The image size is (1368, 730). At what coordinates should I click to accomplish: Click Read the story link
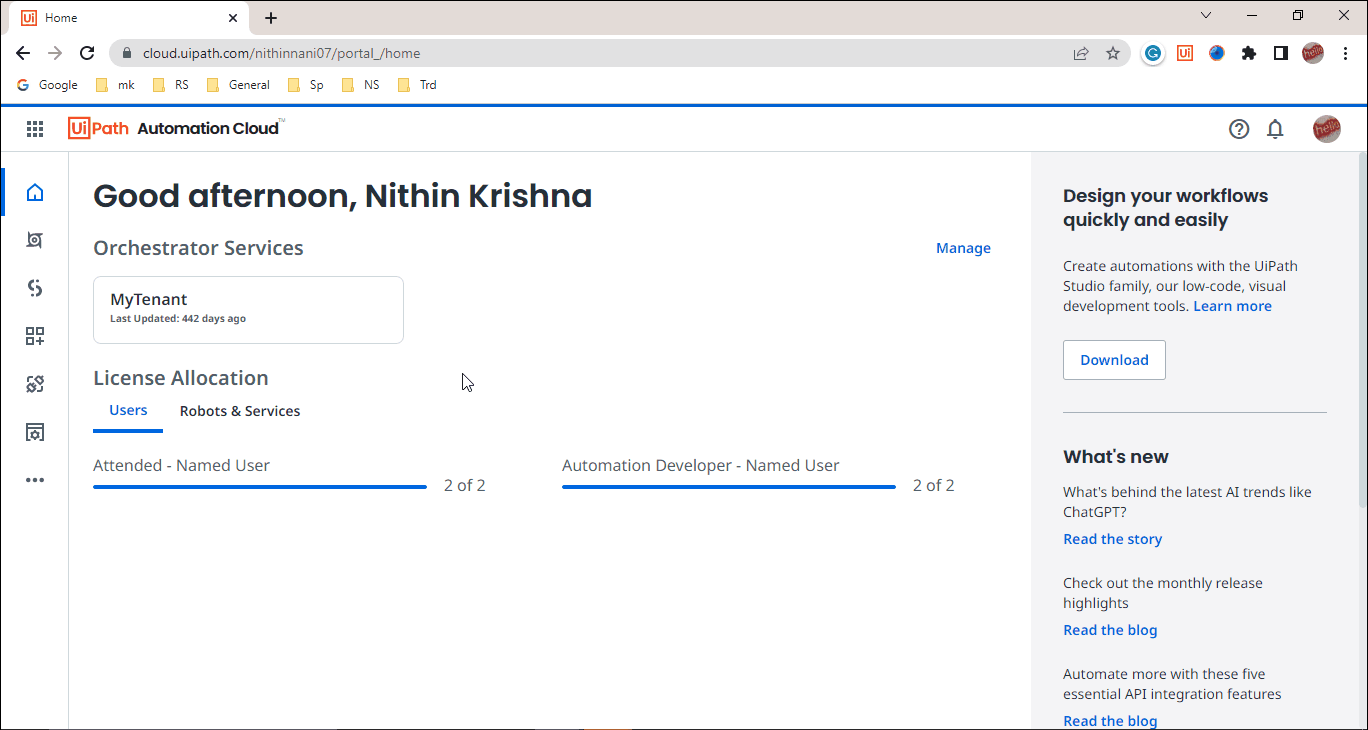1112,539
